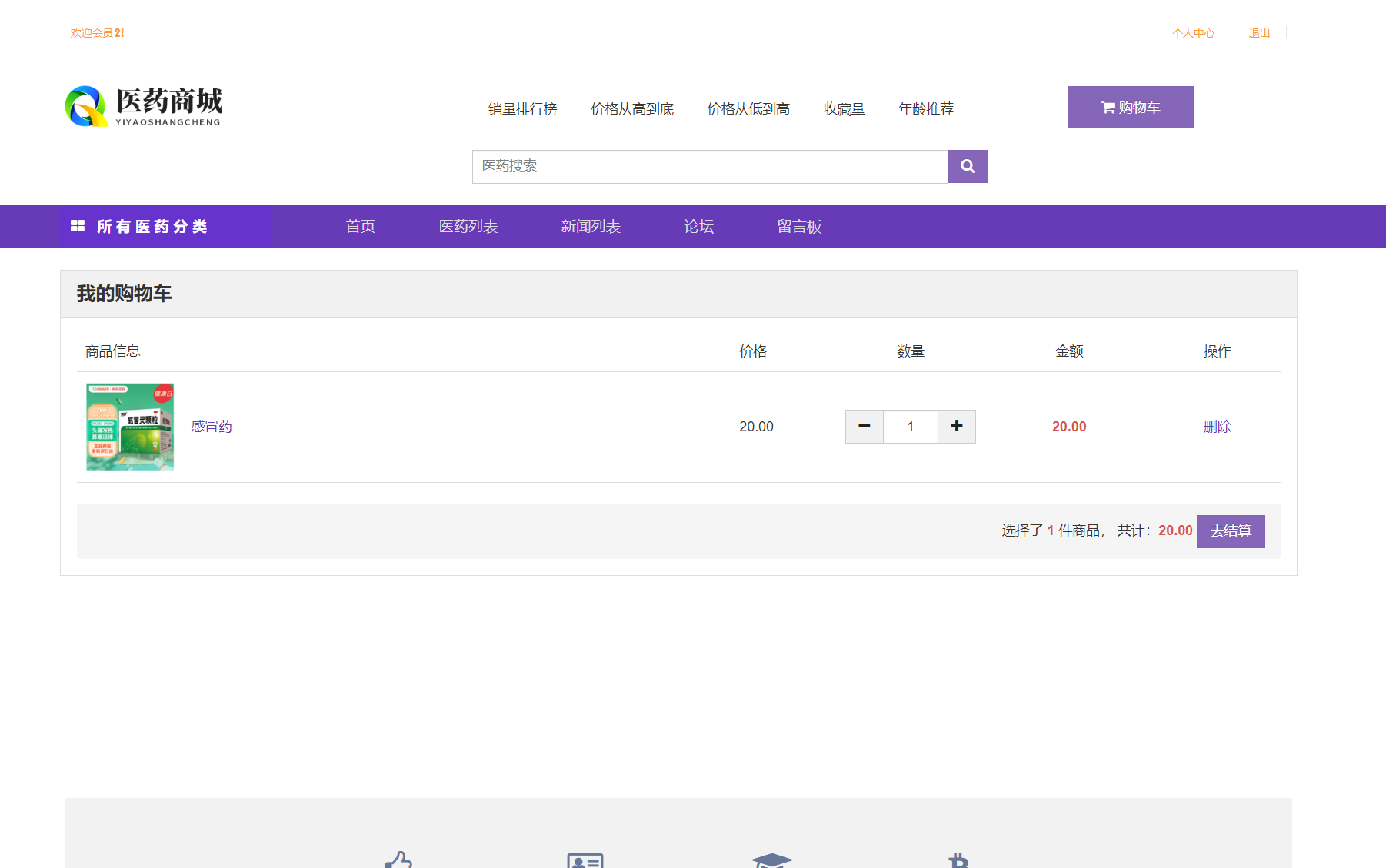Click the graduation cap icon in footer

(x=771, y=860)
